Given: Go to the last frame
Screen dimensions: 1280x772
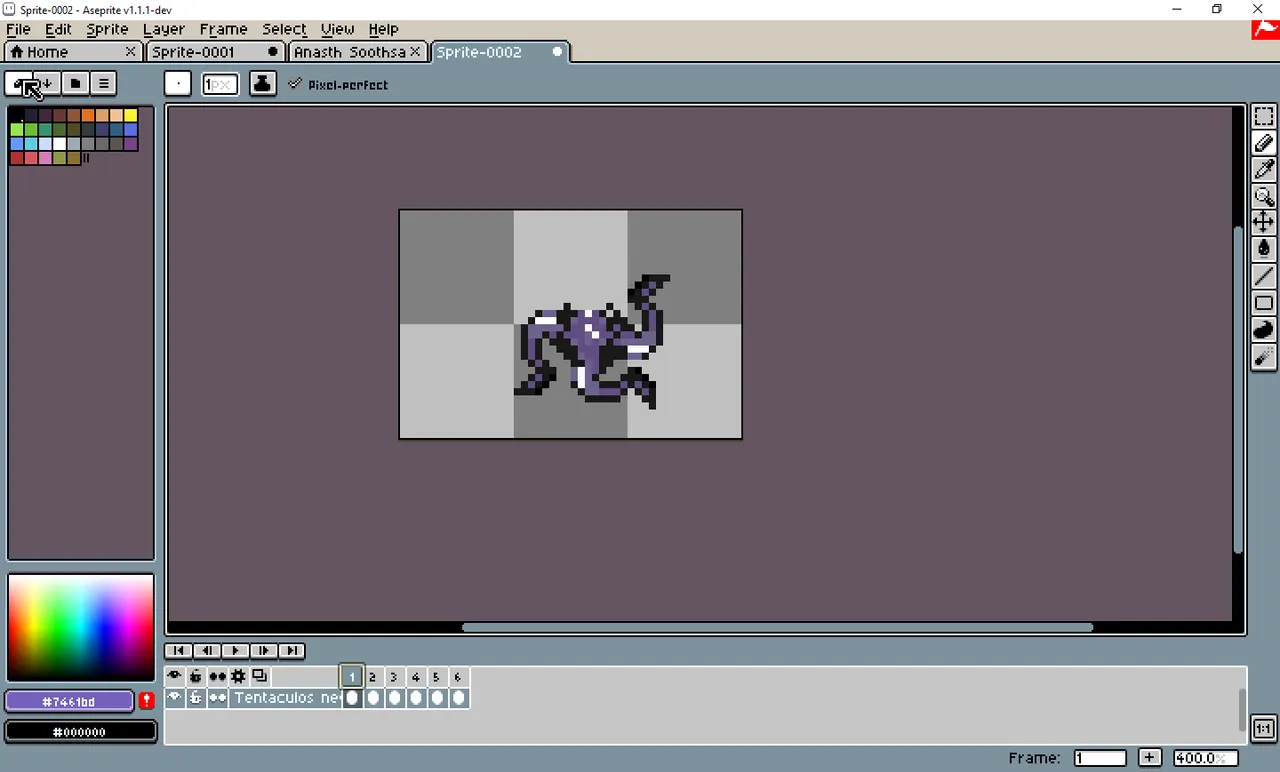Looking at the screenshot, I should click(291, 651).
